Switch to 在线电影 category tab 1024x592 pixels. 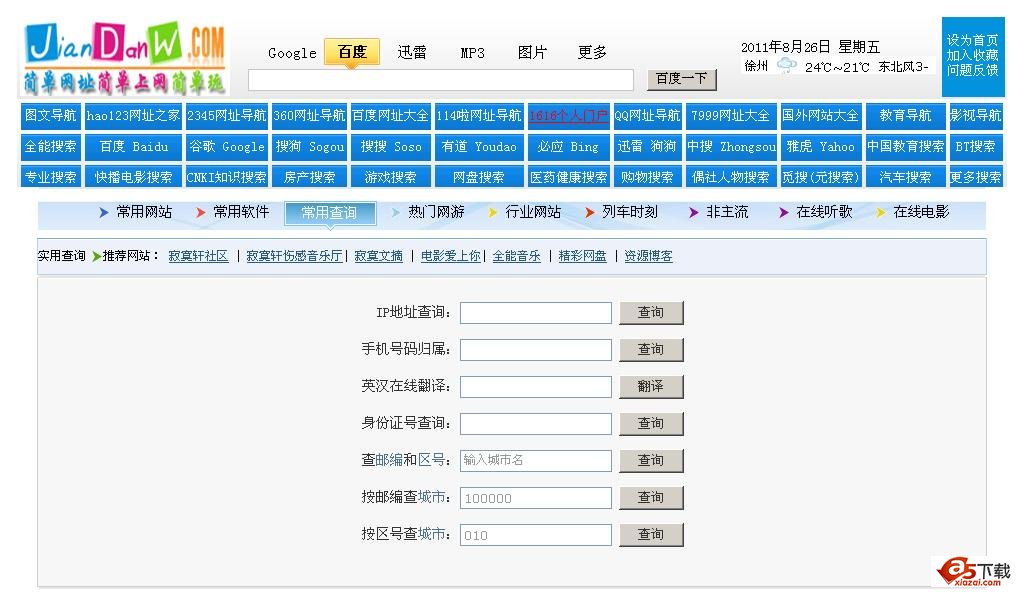pyautogui.click(x=921, y=212)
